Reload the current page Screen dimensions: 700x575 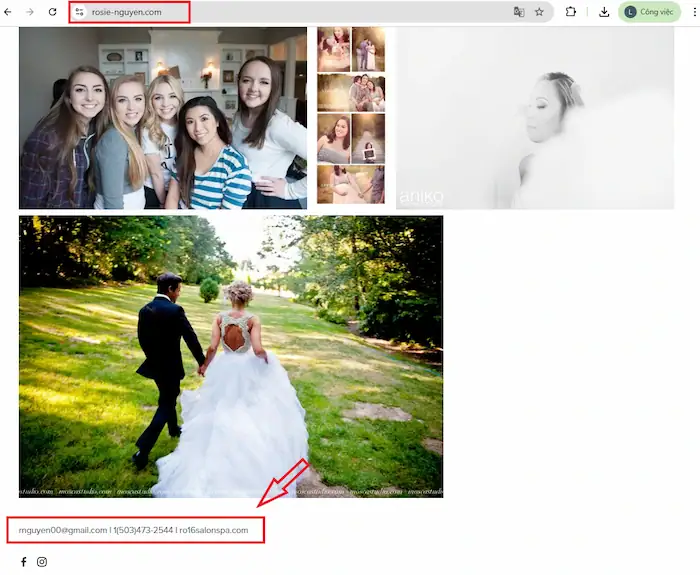click(x=52, y=12)
